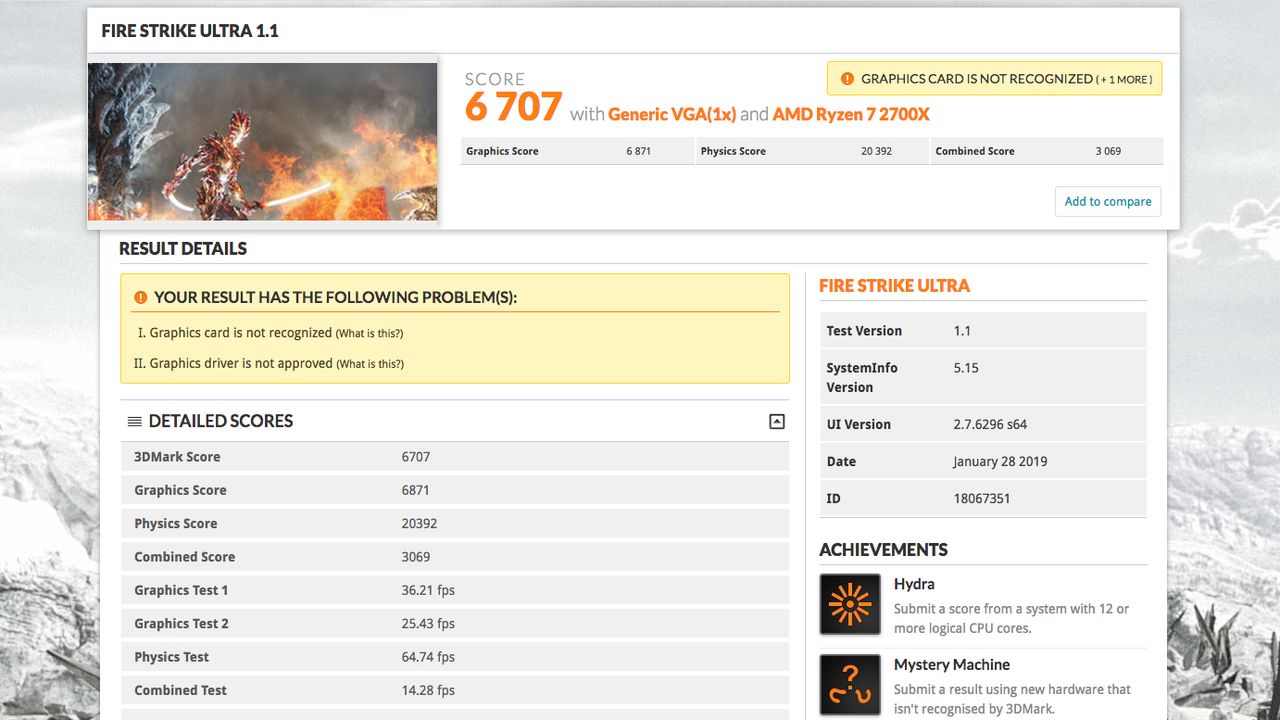
Task: Select the result ID 18067351
Action: [982, 498]
